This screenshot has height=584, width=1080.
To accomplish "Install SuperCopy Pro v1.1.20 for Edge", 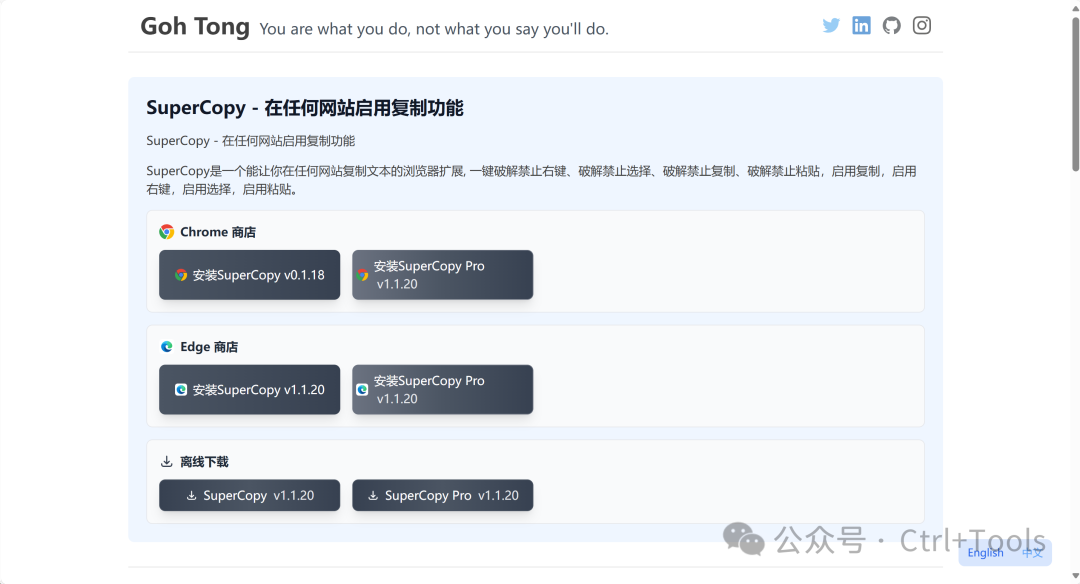I will 442,390.
